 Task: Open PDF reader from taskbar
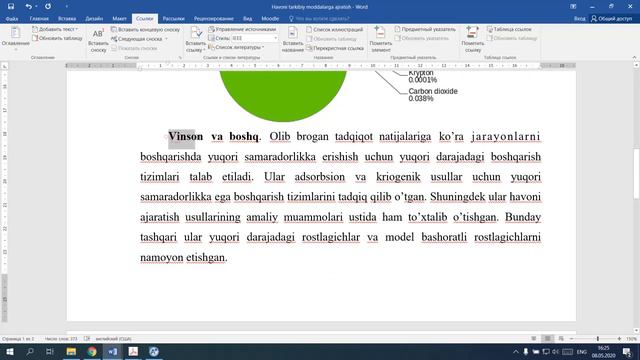pyautogui.click(x=133, y=351)
